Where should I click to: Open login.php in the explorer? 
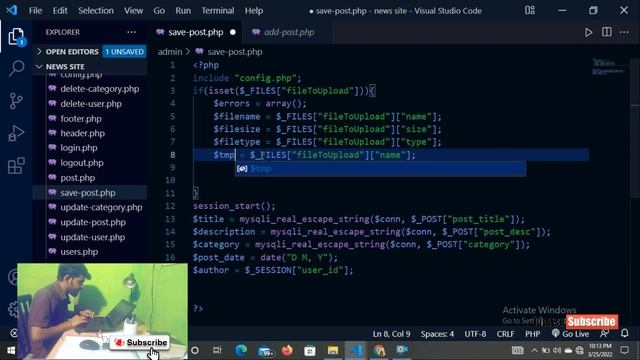[x=79, y=148]
